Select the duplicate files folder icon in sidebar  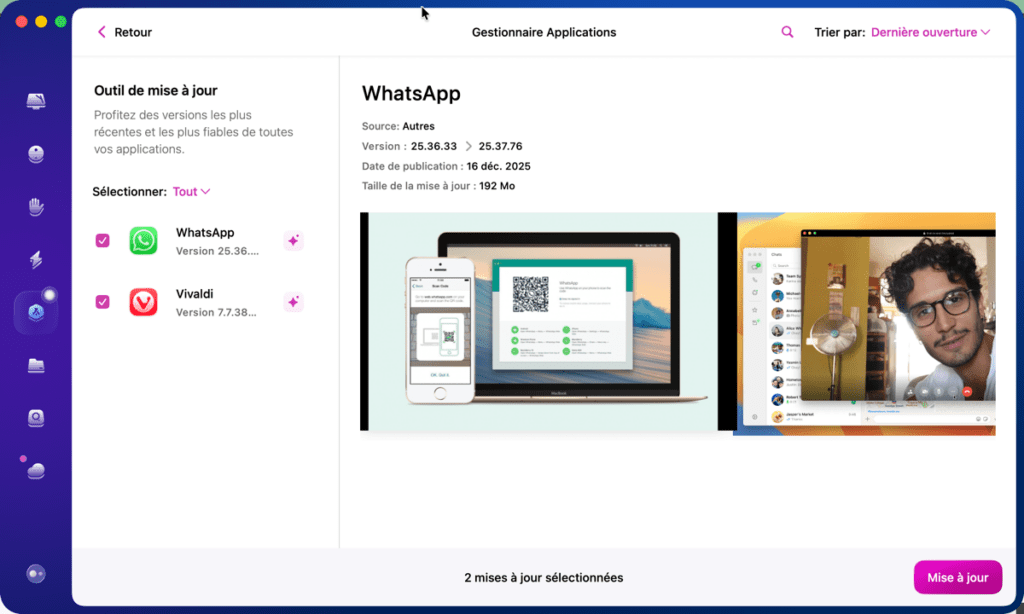click(x=36, y=364)
